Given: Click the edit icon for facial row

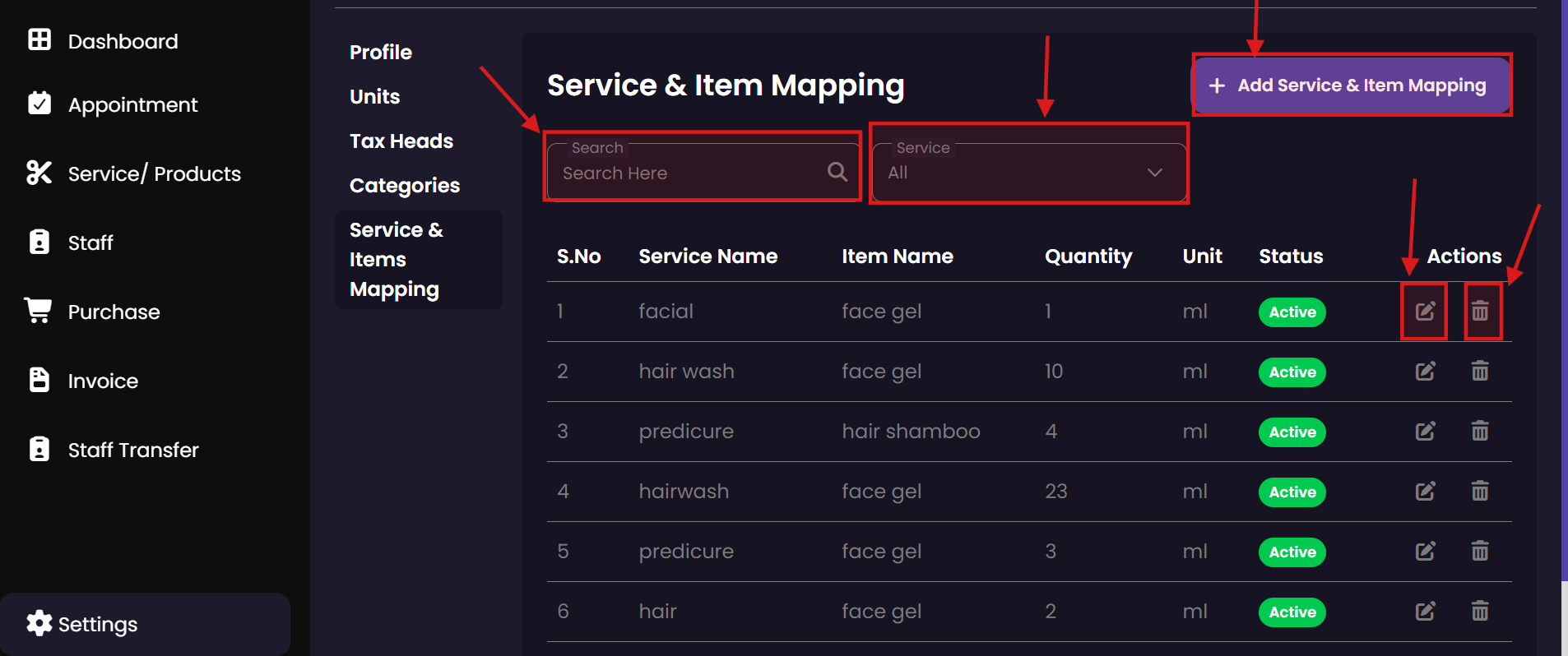Looking at the screenshot, I should (x=1425, y=312).
